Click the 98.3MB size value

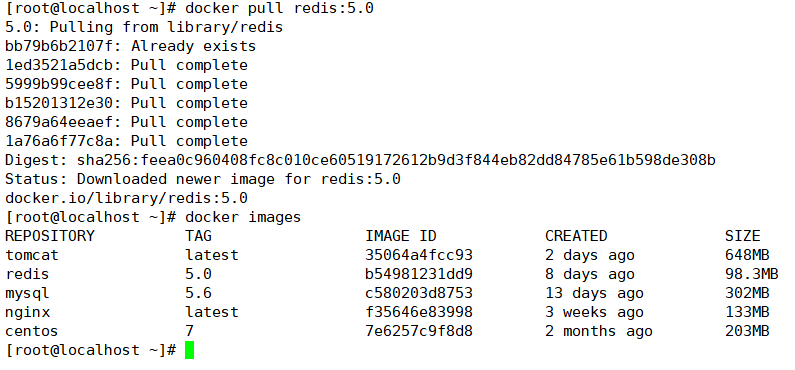pos(751,274)
